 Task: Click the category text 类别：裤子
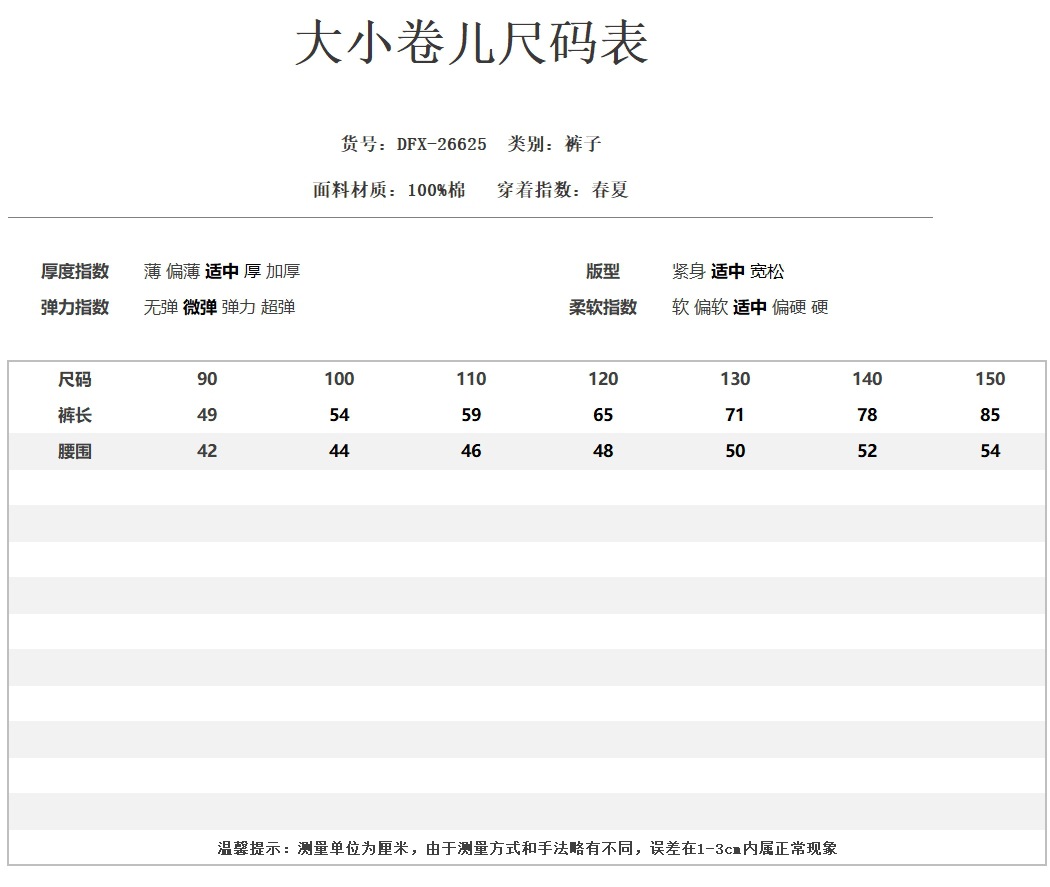554,144
